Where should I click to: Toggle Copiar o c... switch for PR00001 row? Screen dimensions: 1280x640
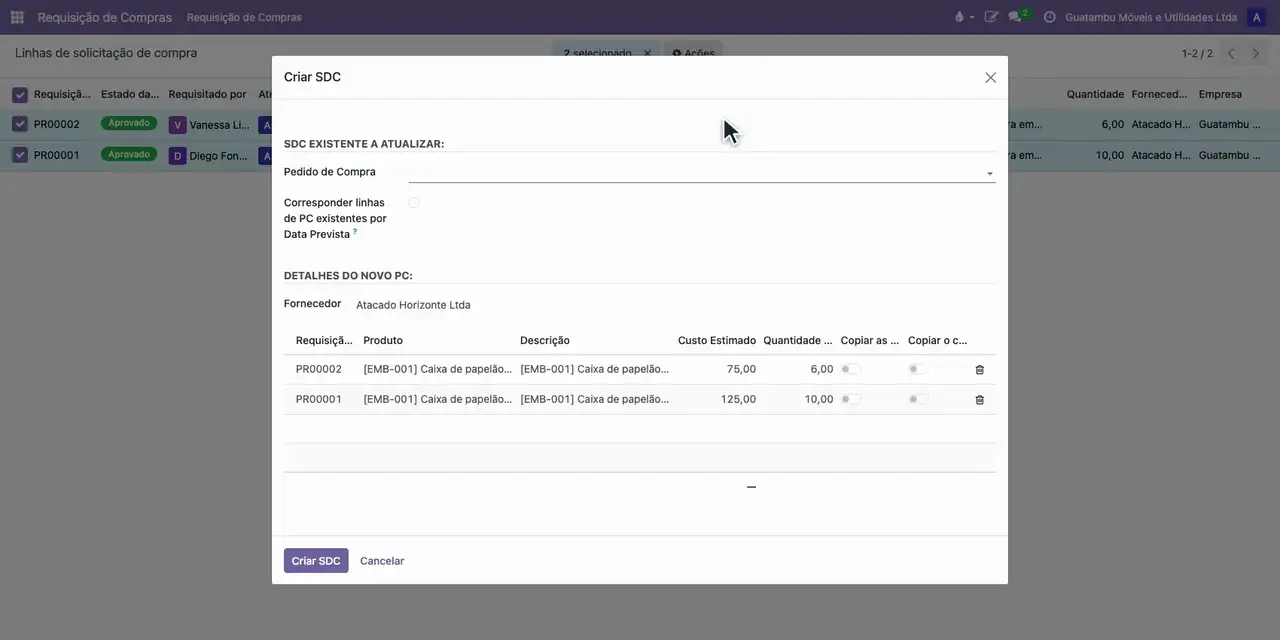918,399
